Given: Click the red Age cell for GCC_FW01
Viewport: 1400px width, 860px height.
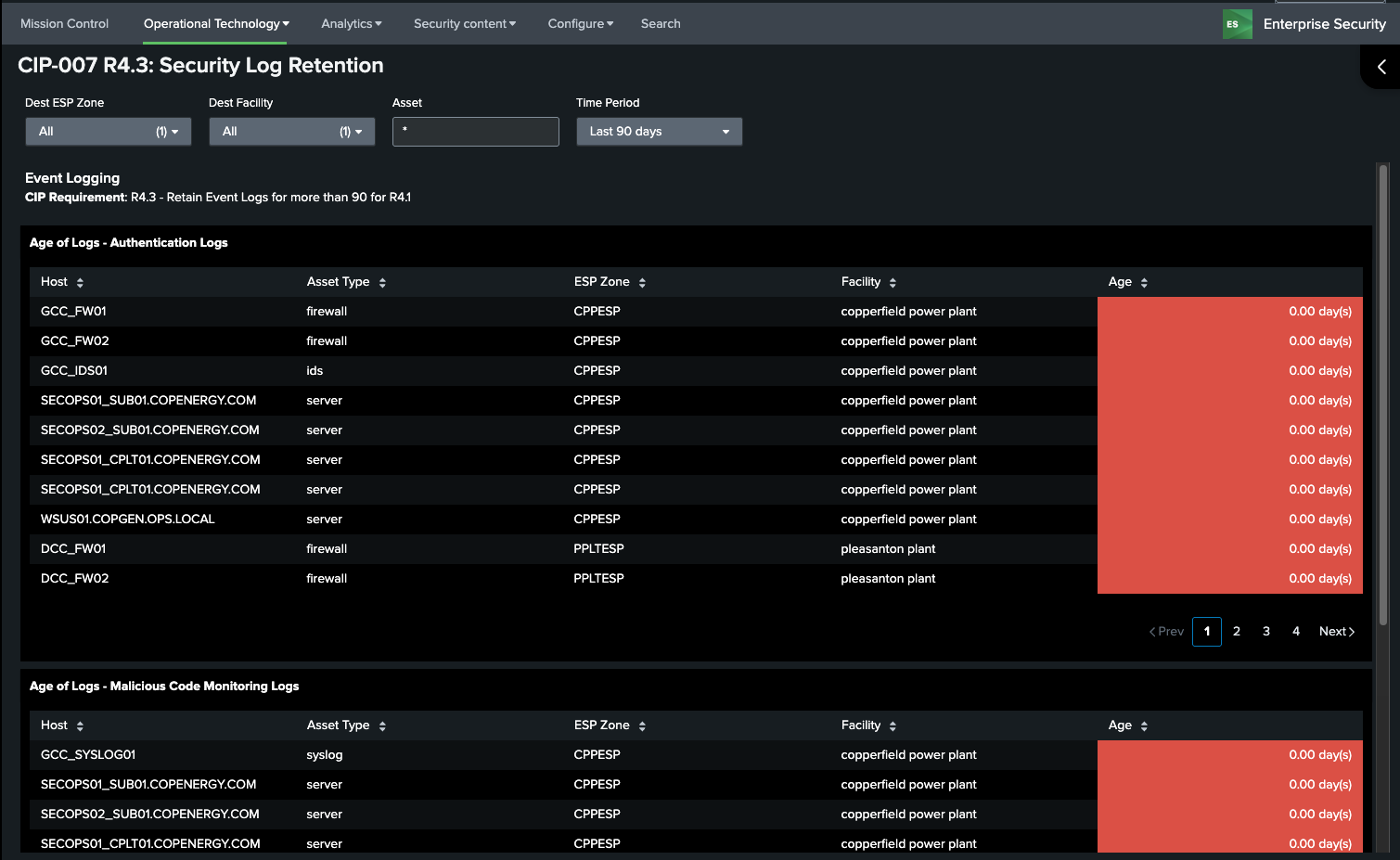Looking at the screenshot, I should [1229, 312].
